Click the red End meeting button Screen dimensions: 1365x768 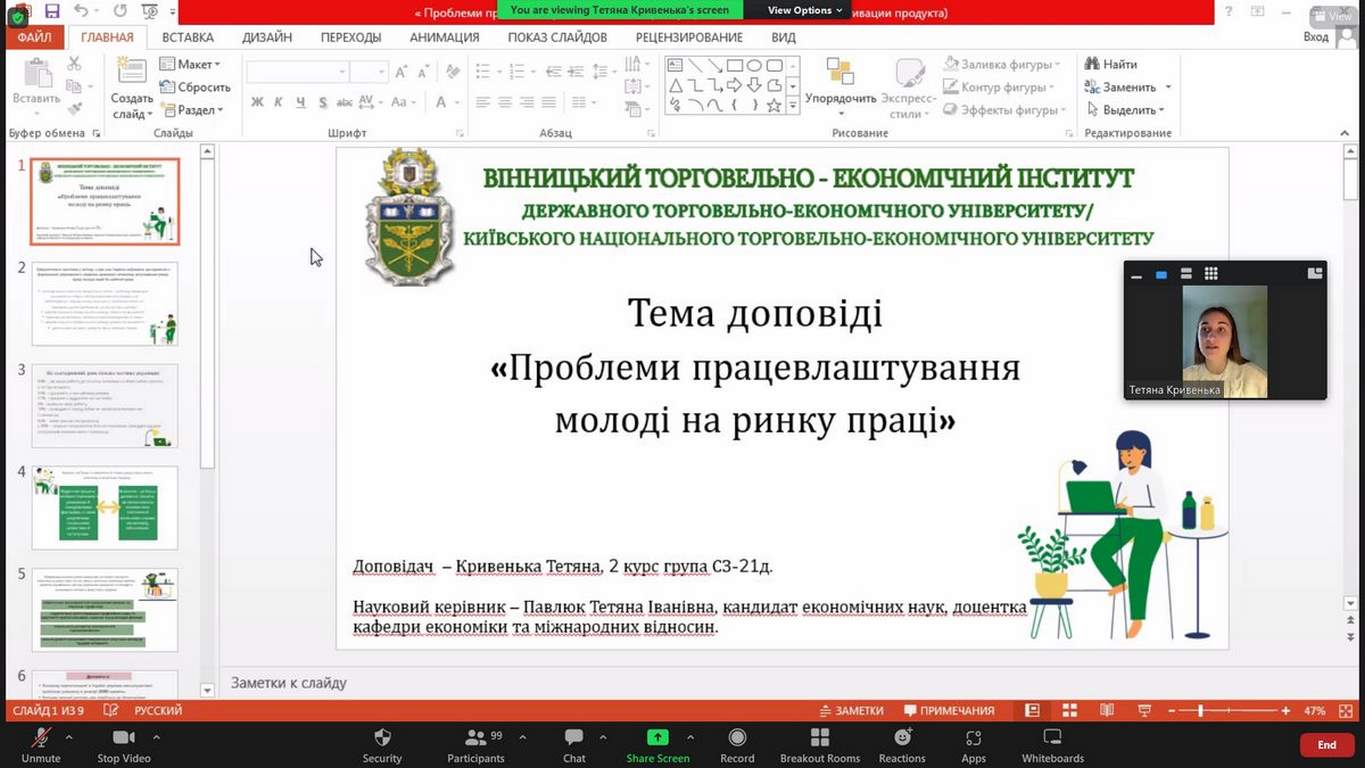click(1326, 745)
